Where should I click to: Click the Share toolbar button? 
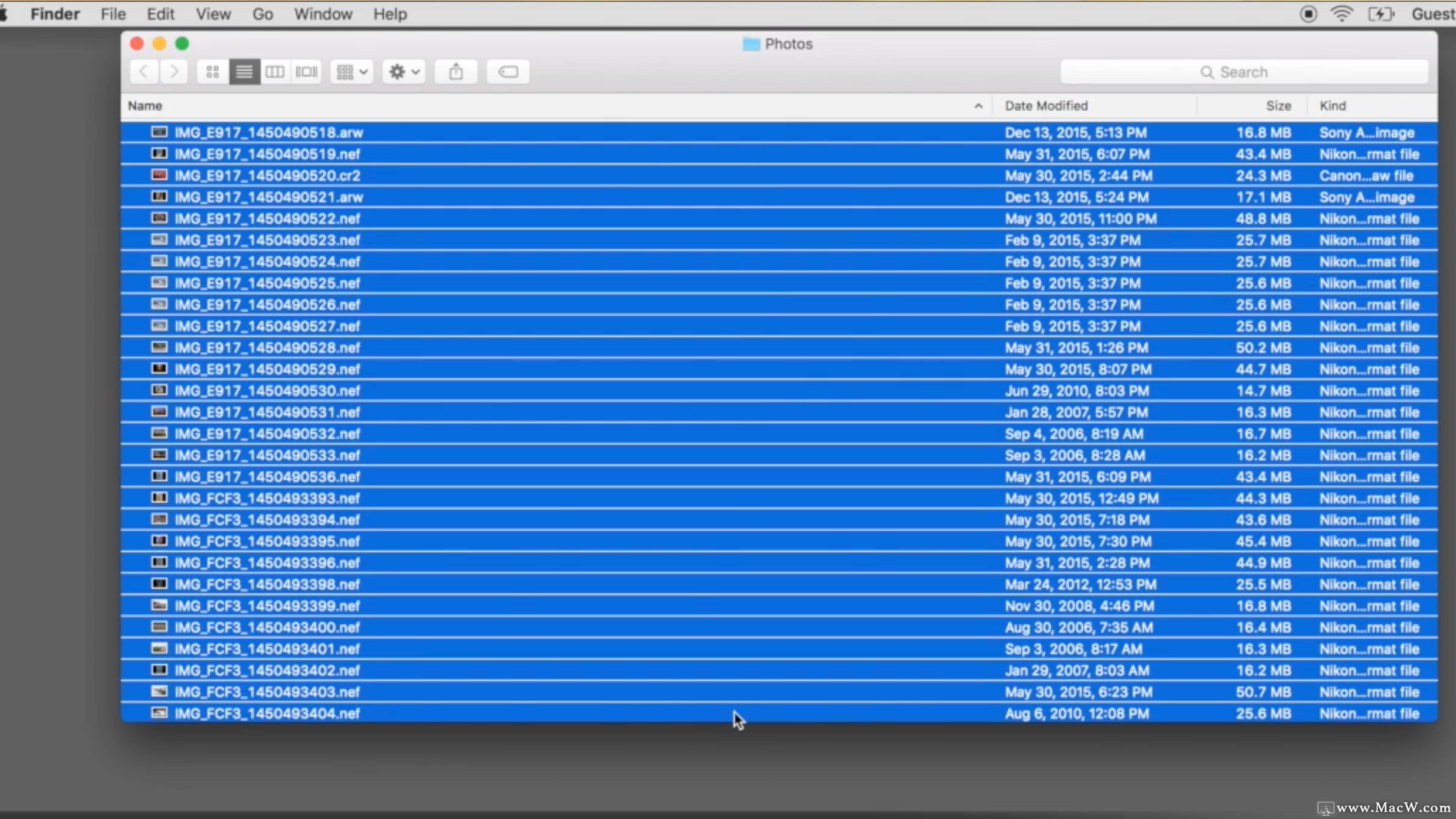click(x=456, y=72)
